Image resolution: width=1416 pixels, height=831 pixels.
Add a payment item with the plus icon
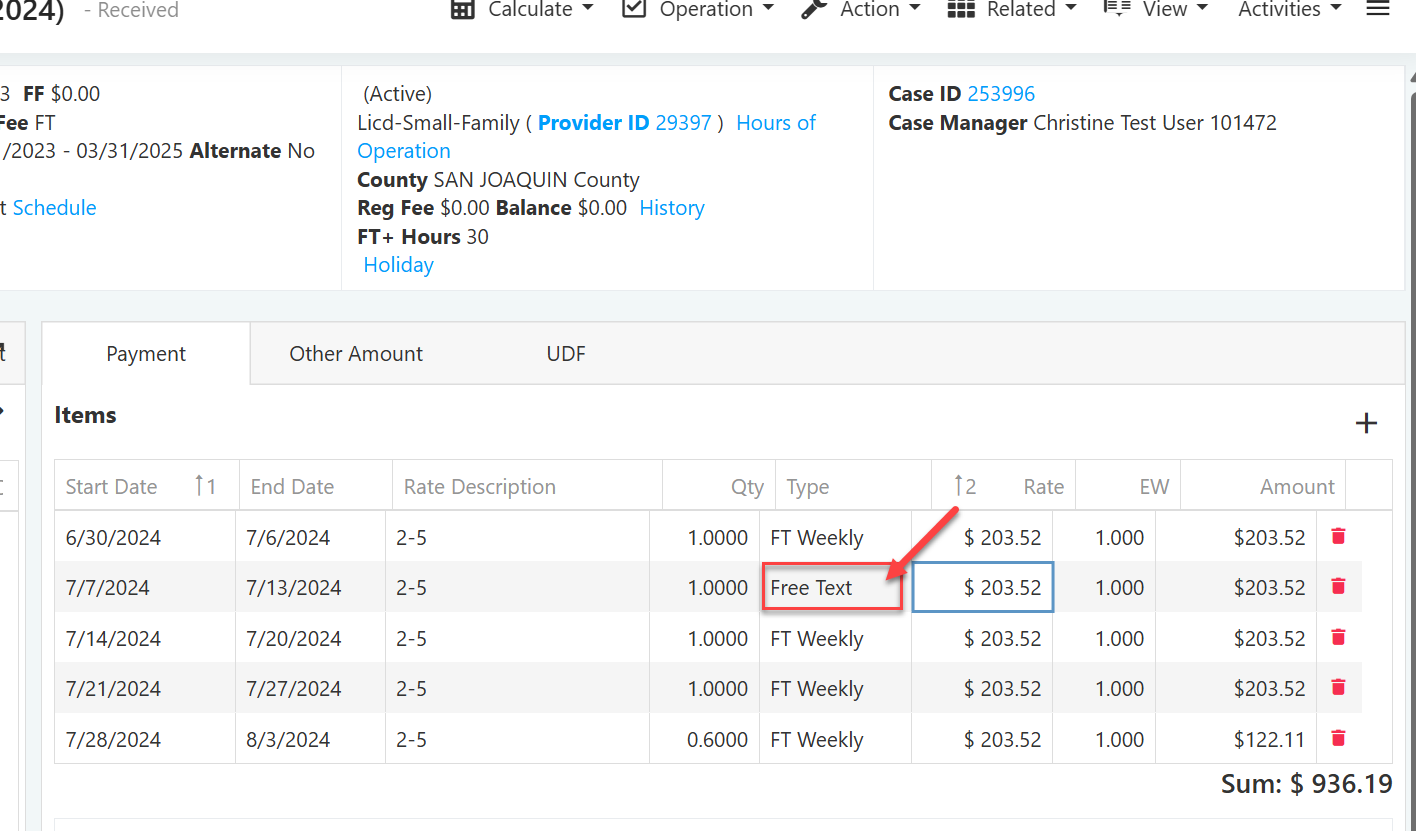click(x=1366, y=422)
